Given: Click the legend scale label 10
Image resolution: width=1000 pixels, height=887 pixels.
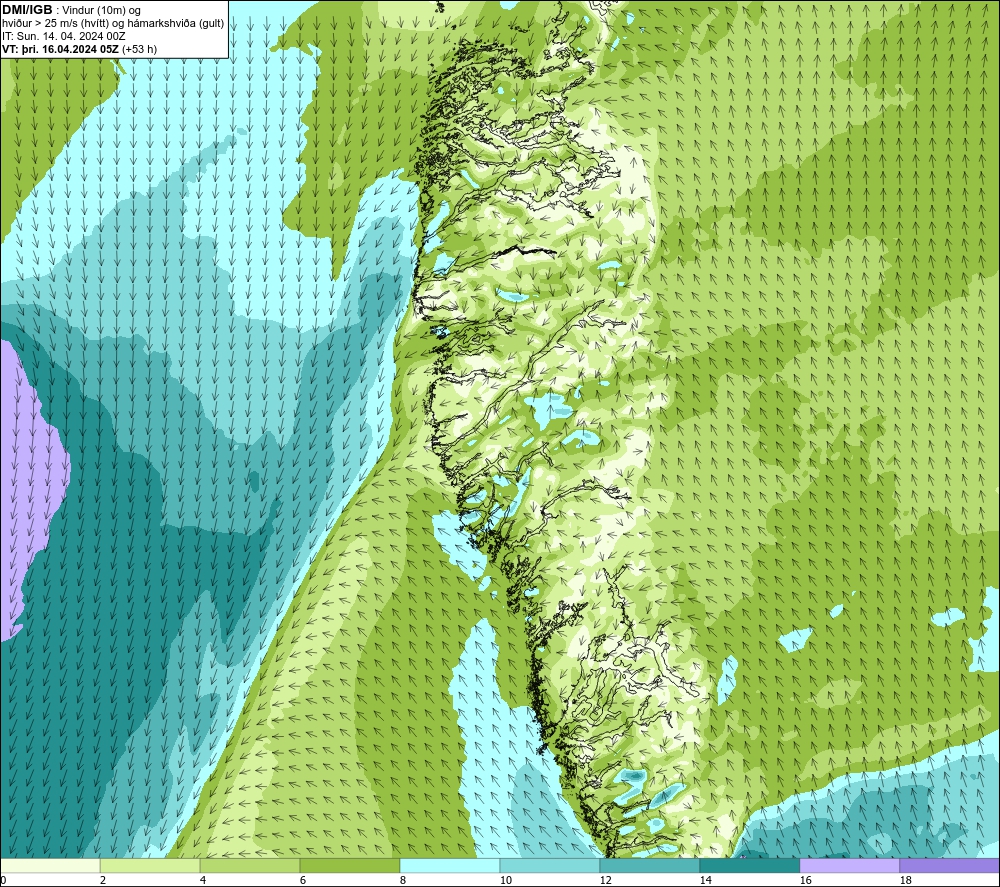Looking at the screenshot, I should point(505,881).
